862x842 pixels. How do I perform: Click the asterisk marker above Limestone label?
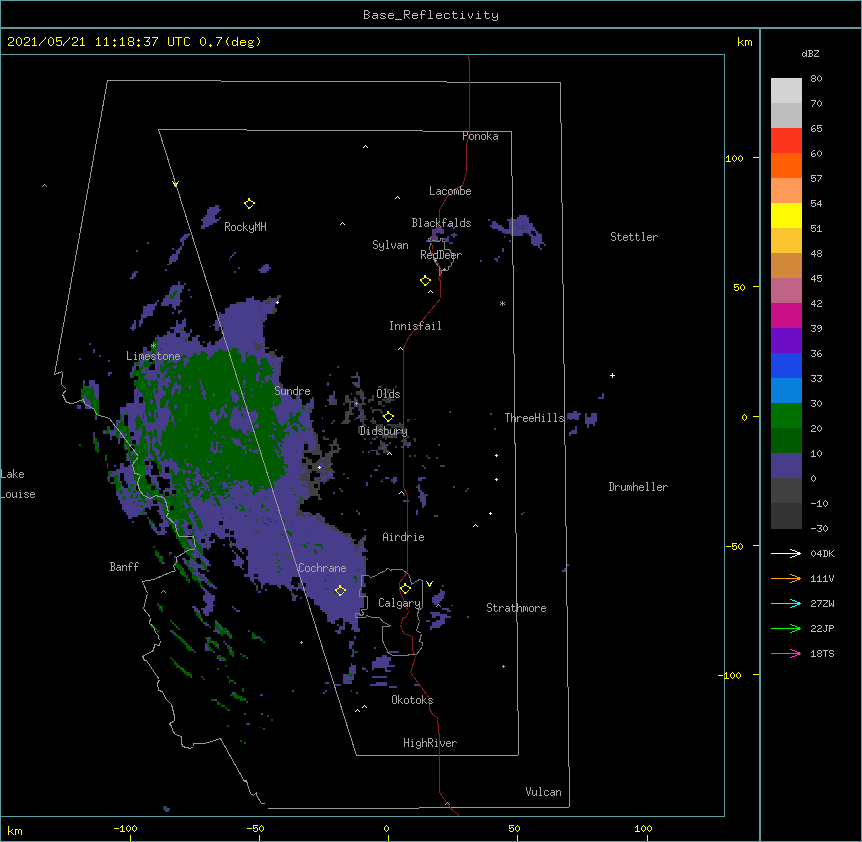[x=153, y=346]
